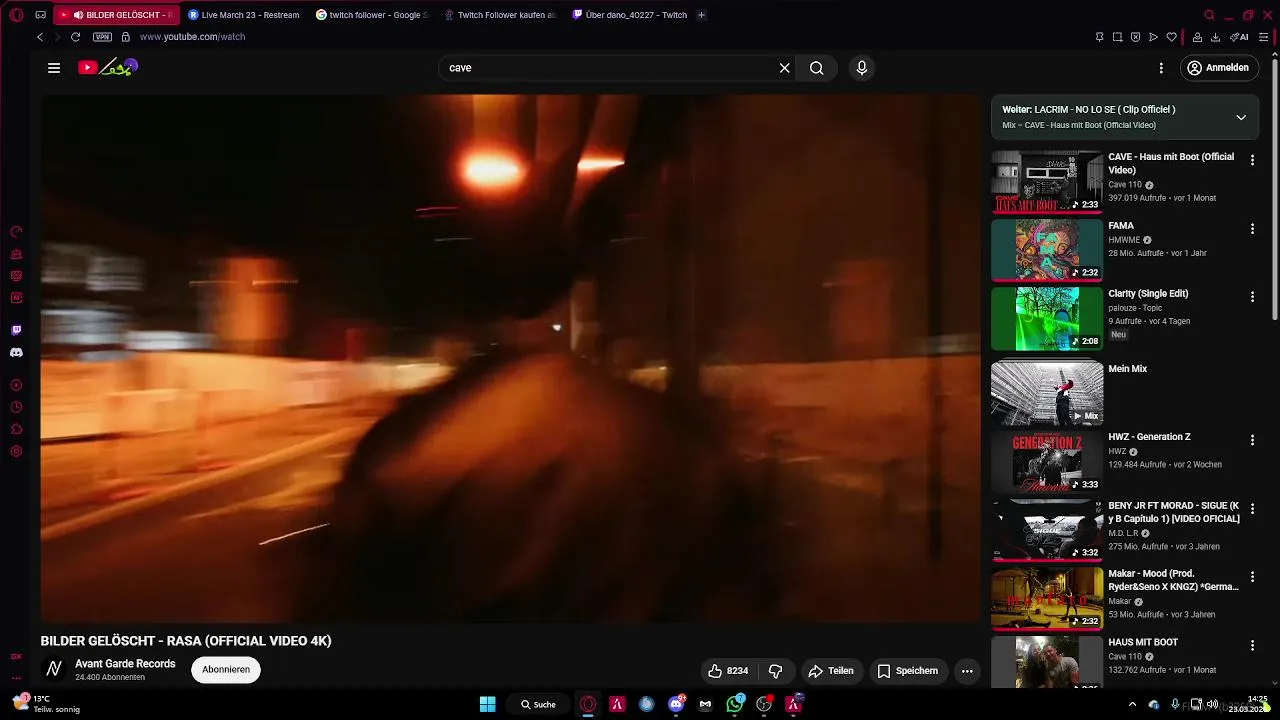Open options menu for FAMA video
The image size is (1280, 720).
point(1252,229)
